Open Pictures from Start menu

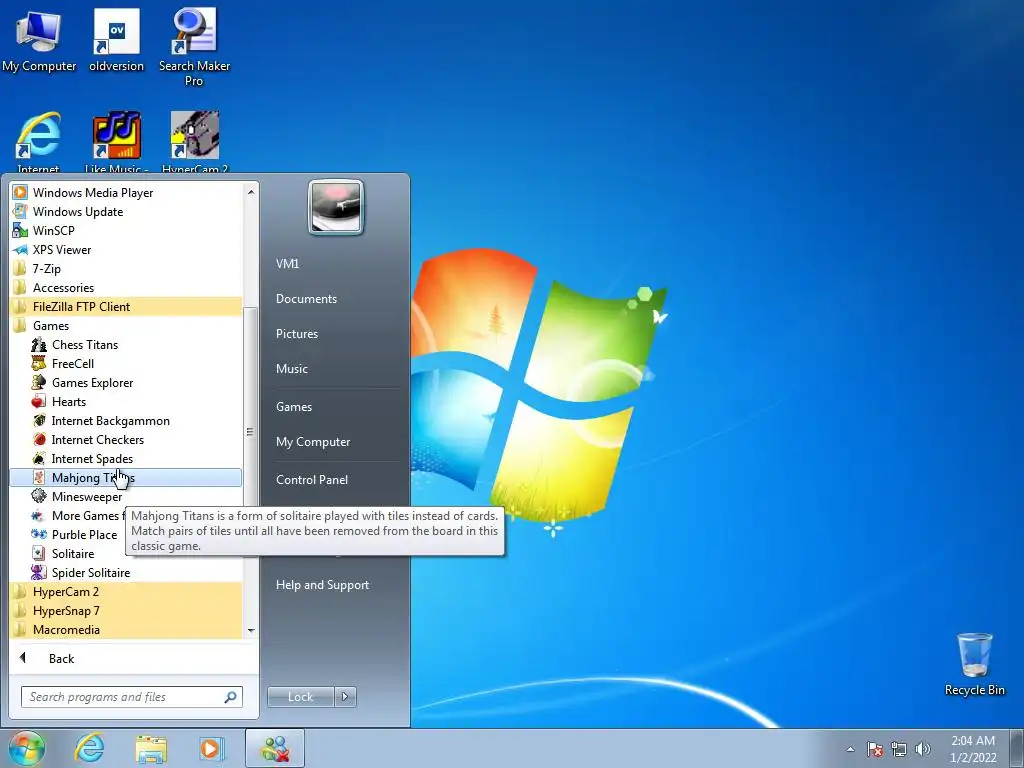click(297, 334)
